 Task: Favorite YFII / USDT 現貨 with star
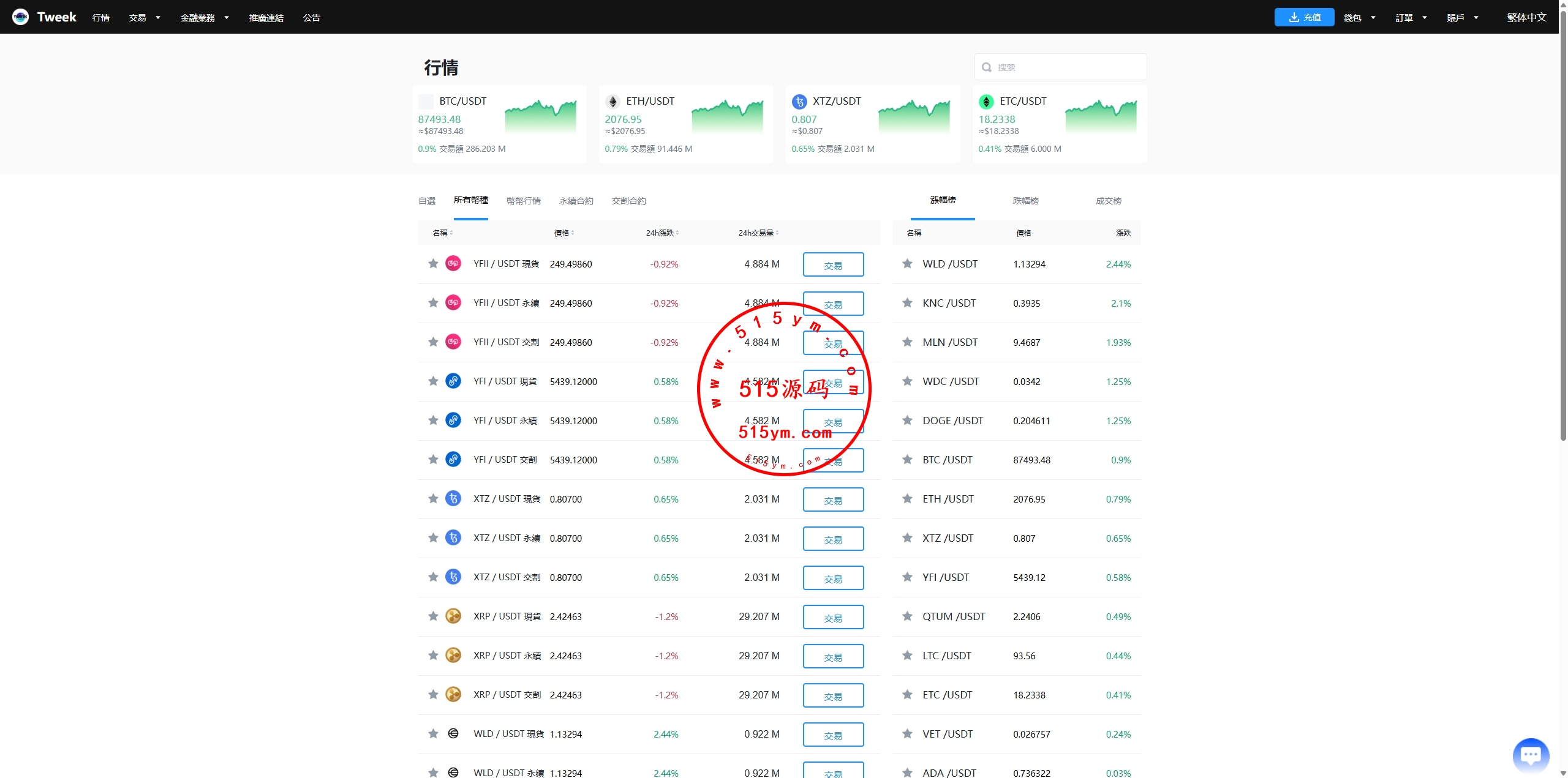[x=433, y=264]
